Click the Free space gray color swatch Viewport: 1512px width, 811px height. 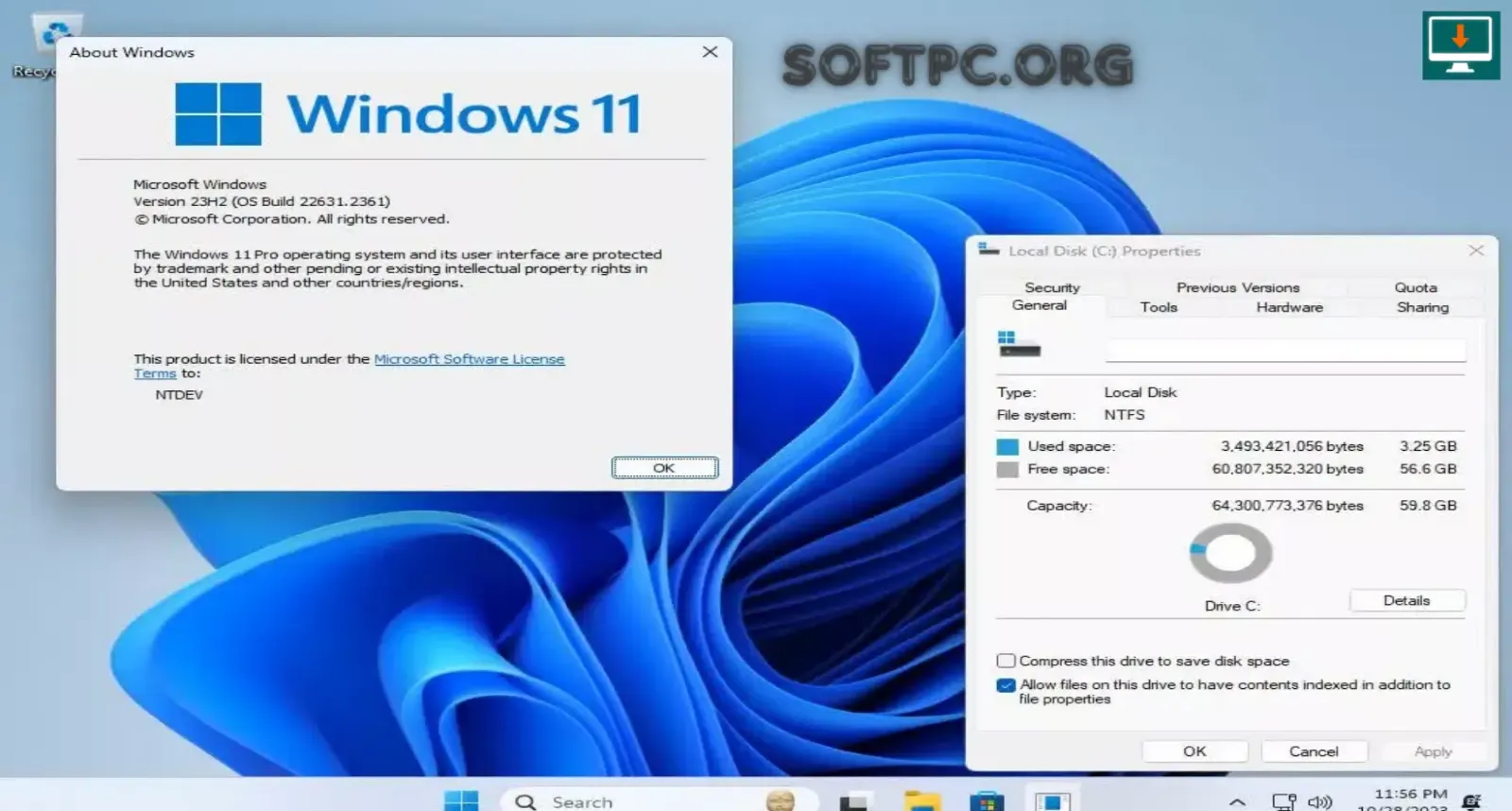coord(1007,470)
